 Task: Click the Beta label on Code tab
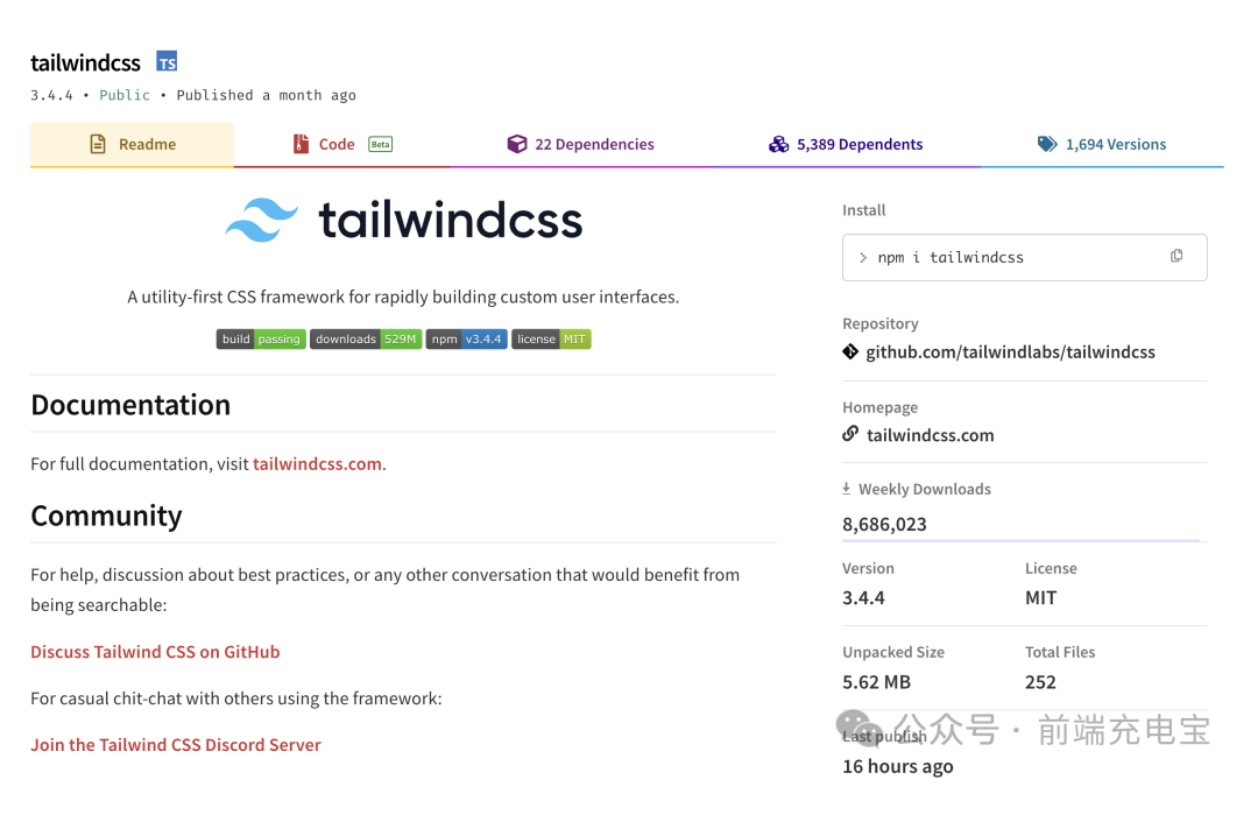pos(380,144)
